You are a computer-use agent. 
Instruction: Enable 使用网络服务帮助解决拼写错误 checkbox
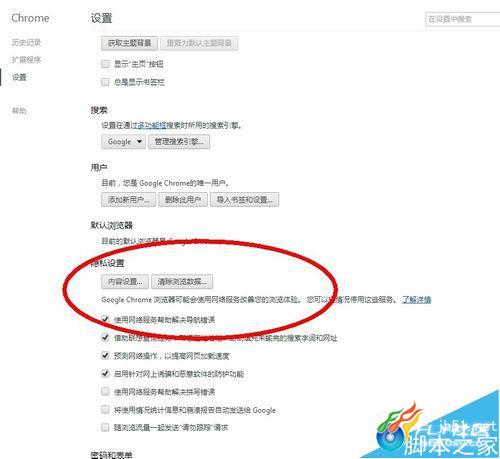point(105,391)
